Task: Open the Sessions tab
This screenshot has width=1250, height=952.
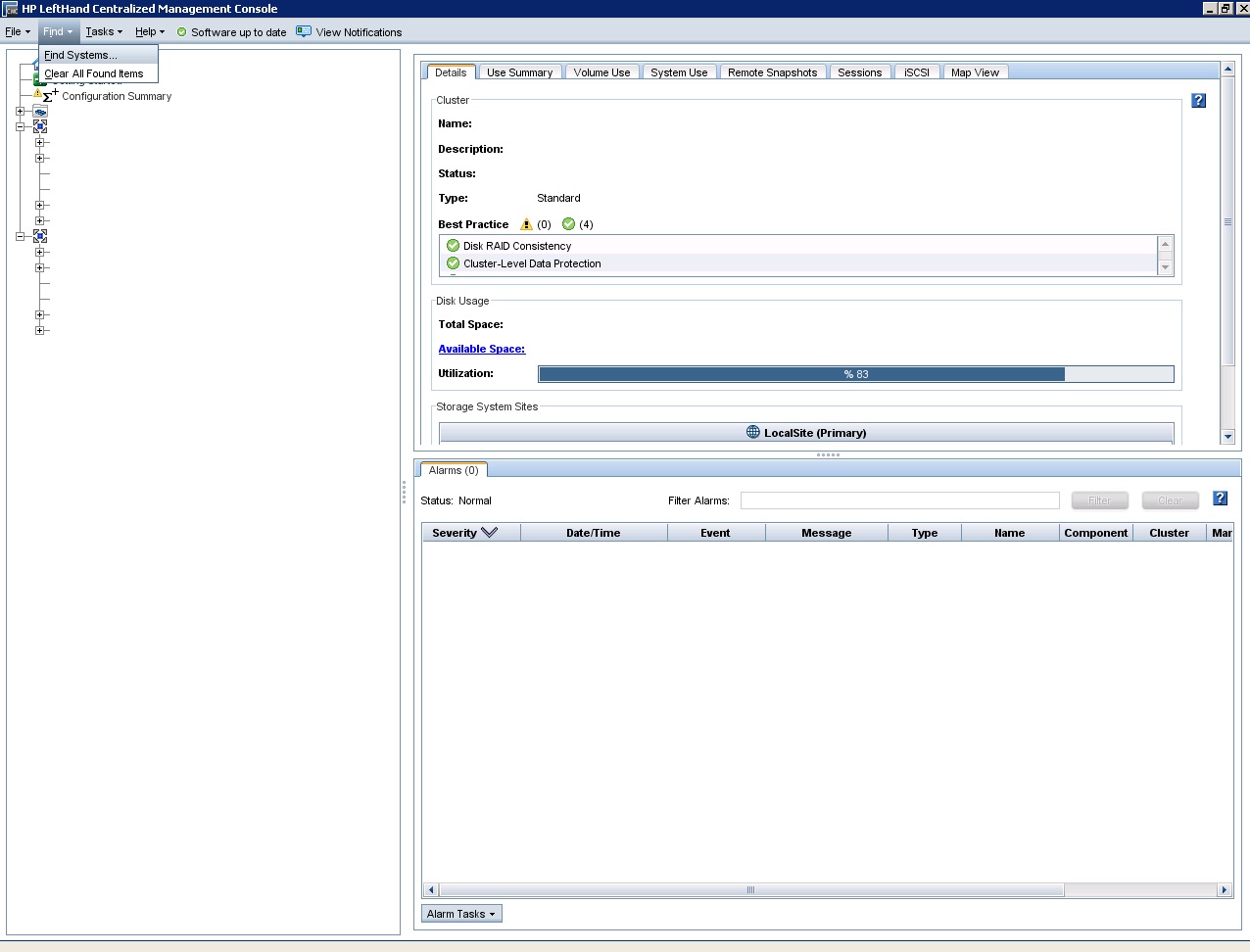Action: [860, 72]
